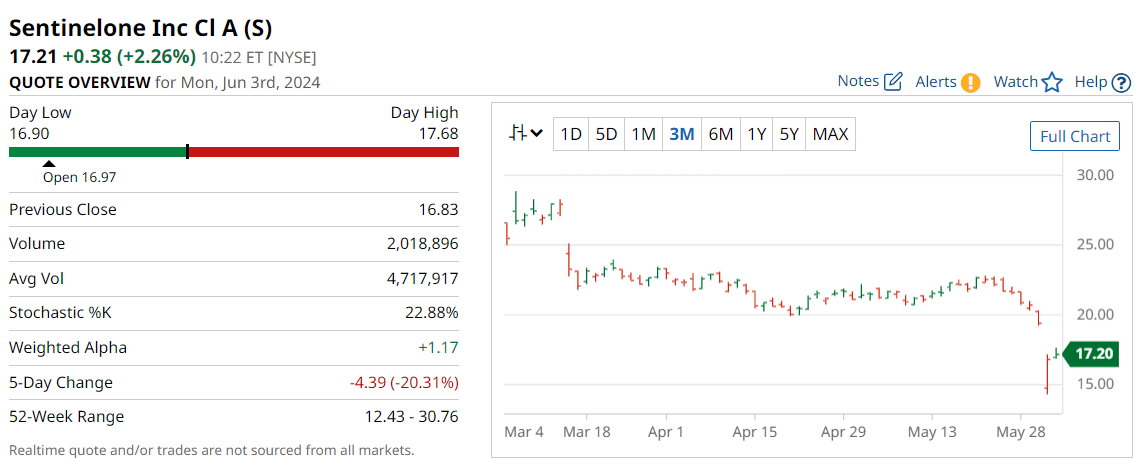Select the 5Y chart range
This screenshot has height=472, width=1138.
click(x=789, y=134)
